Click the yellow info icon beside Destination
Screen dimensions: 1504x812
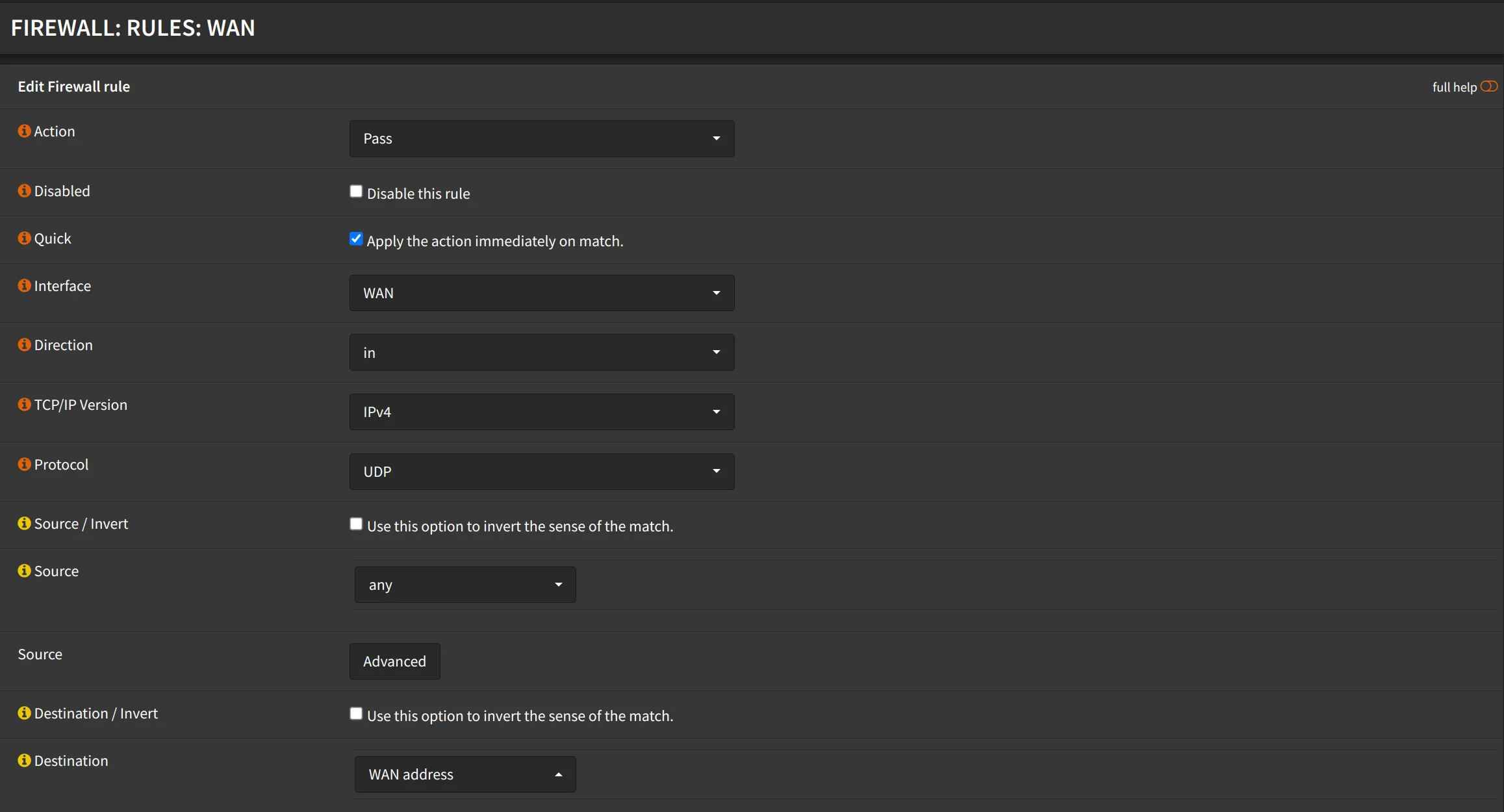click(24, 761)
